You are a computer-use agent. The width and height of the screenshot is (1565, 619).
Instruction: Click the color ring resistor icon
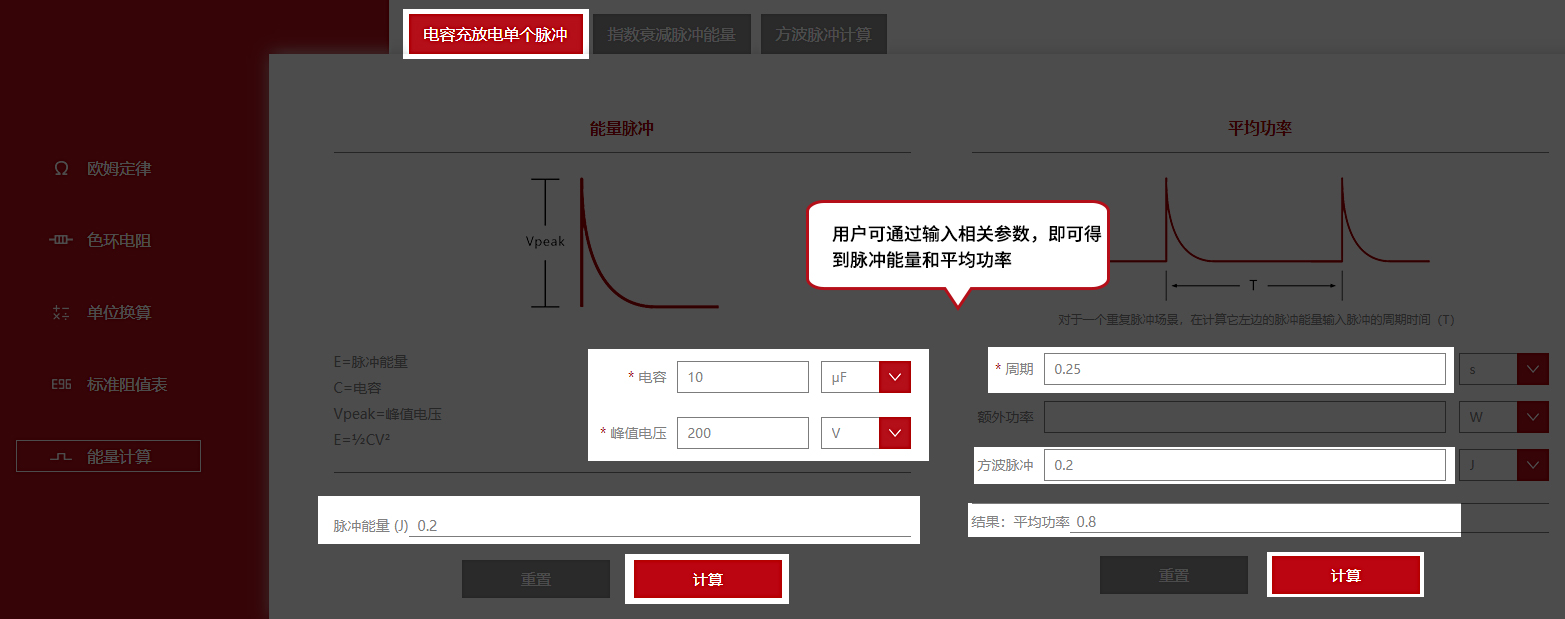(x=61, y=241)
